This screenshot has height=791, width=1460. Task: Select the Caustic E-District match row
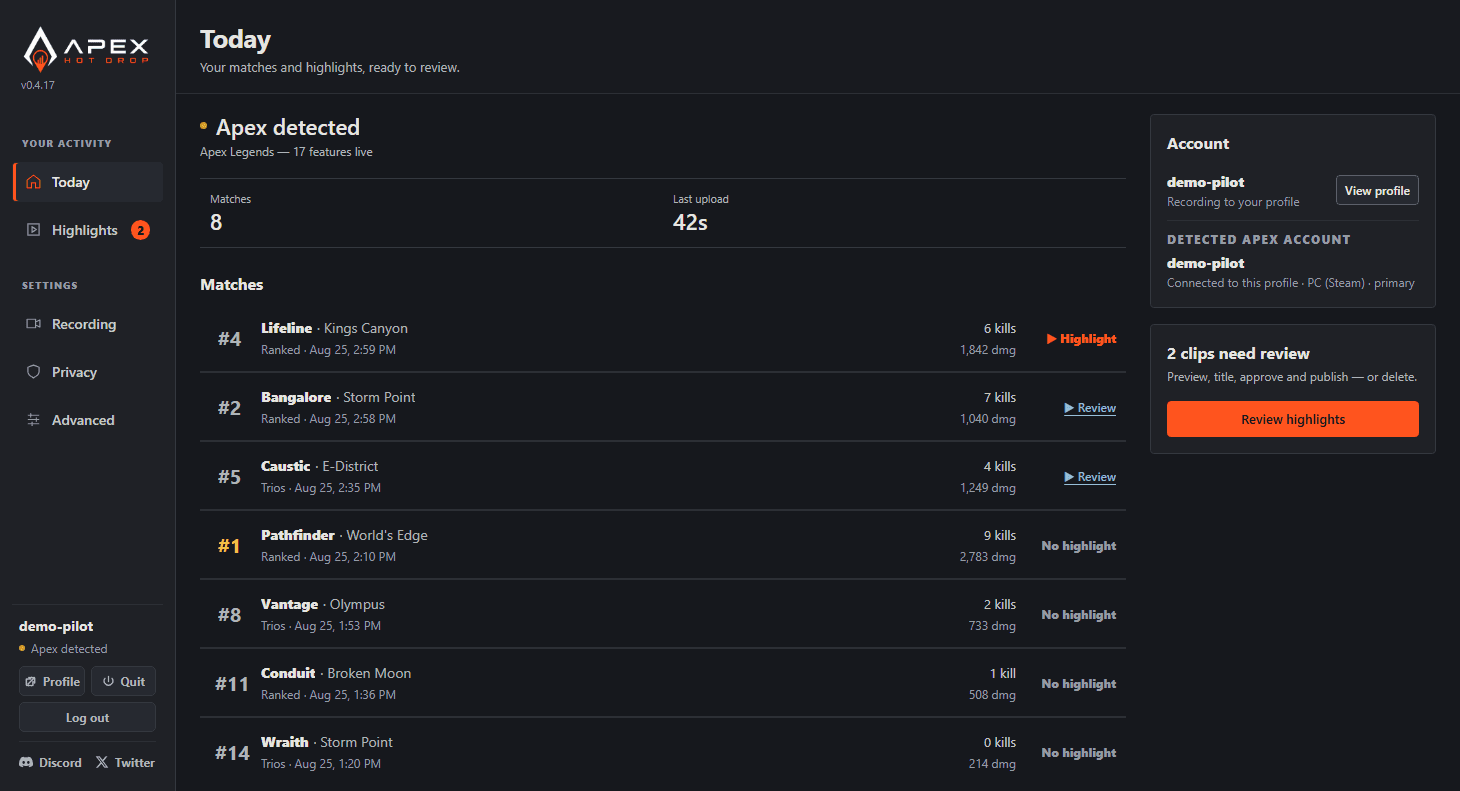[x=663, y=476]
